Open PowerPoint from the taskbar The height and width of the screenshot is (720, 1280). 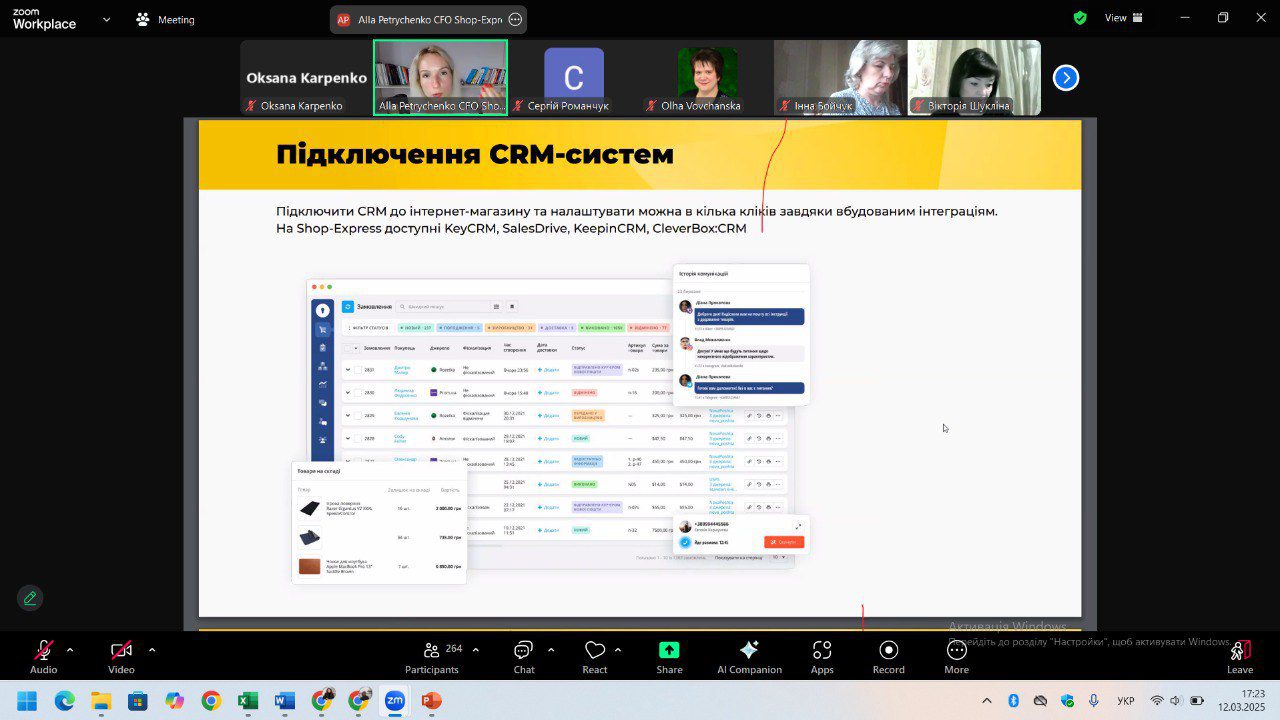click(x=431, y=700)
